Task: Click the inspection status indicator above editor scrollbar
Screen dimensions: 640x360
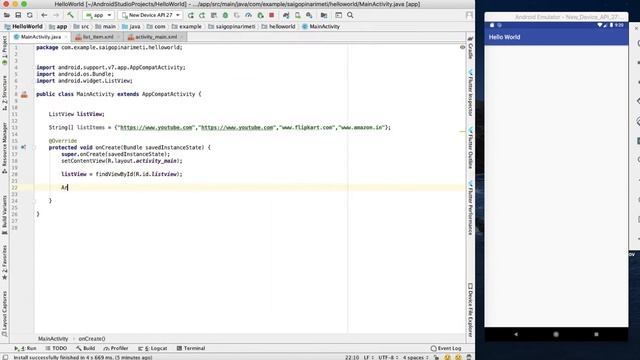Action: [x=462, y=47]
